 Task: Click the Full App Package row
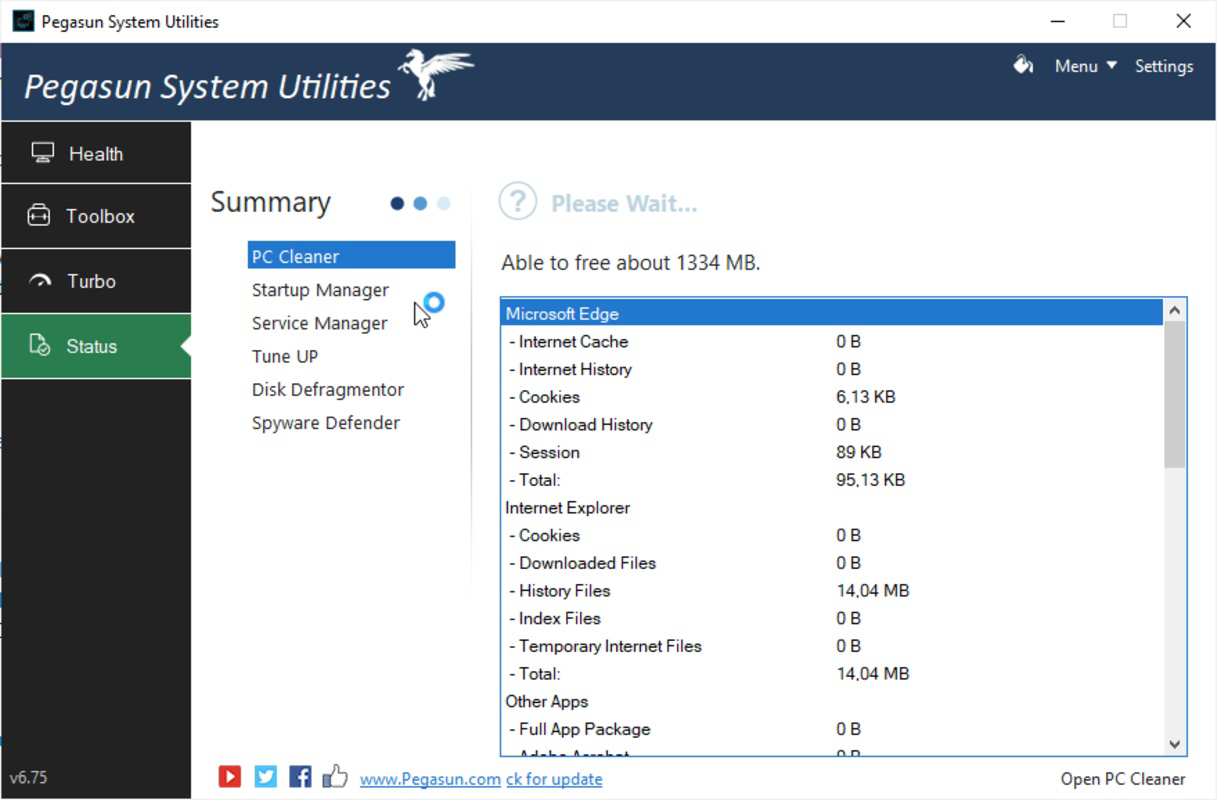tap(832, 729)
